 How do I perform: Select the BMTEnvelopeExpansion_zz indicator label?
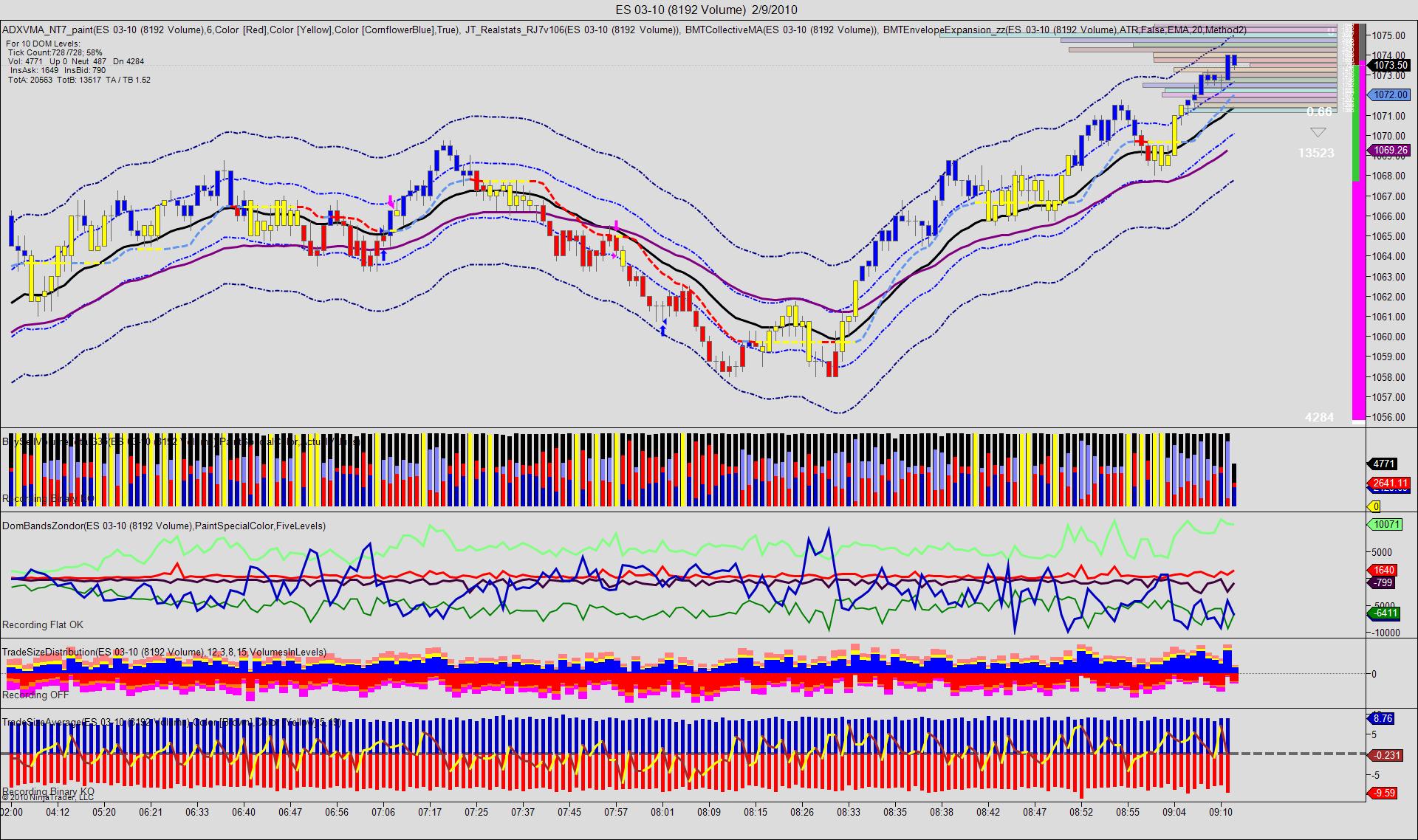1065,30
